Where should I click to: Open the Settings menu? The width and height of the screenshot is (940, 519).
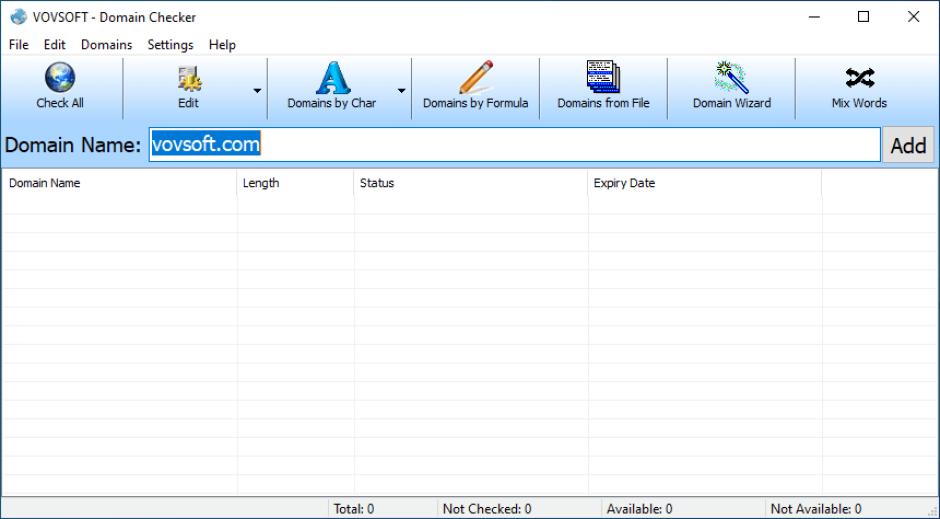click(x=170, y=45)
